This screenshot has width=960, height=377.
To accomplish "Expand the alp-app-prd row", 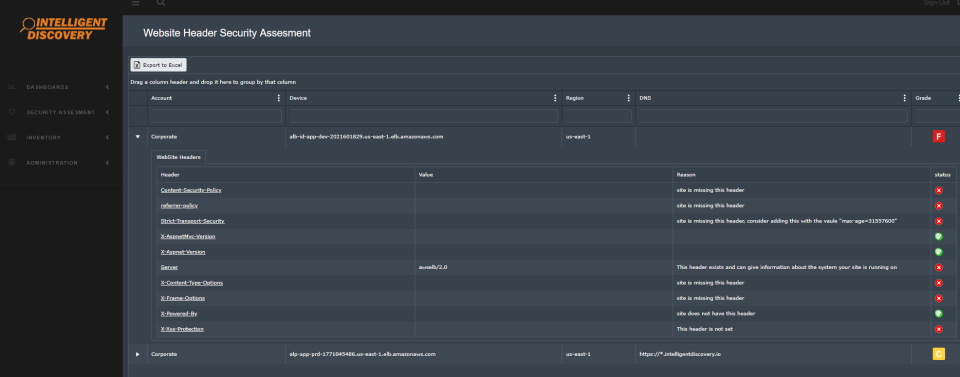I will coord(137,354).
